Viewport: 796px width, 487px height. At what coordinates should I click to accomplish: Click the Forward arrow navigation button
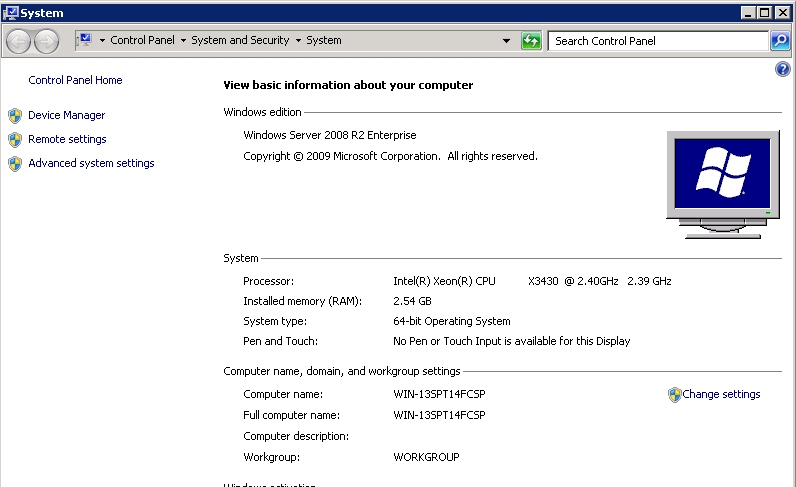coord(47,41)
